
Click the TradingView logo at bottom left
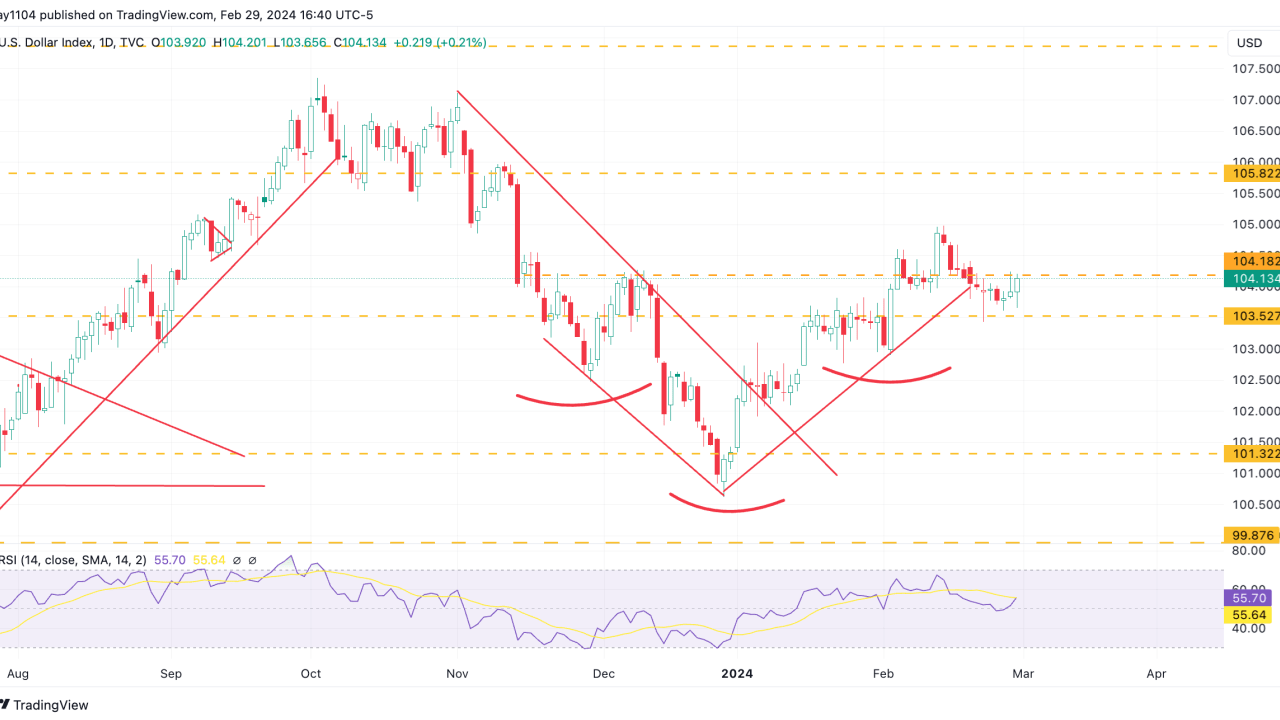(x=44, y=705)
